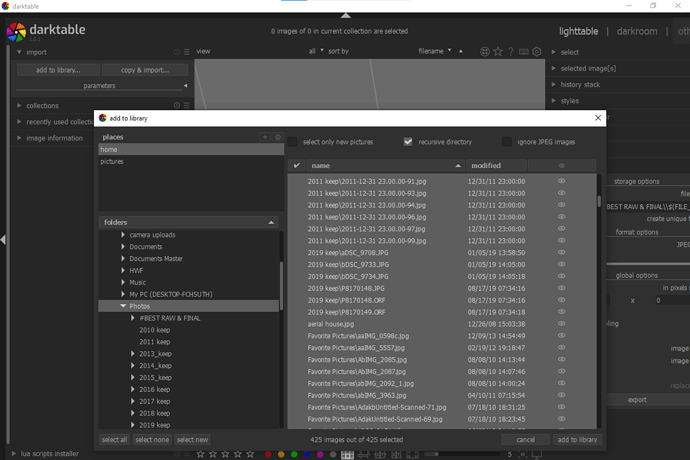690x460 pixels.
Task: Click the star overlay icon in top toolbar
Action: point(498,51)
